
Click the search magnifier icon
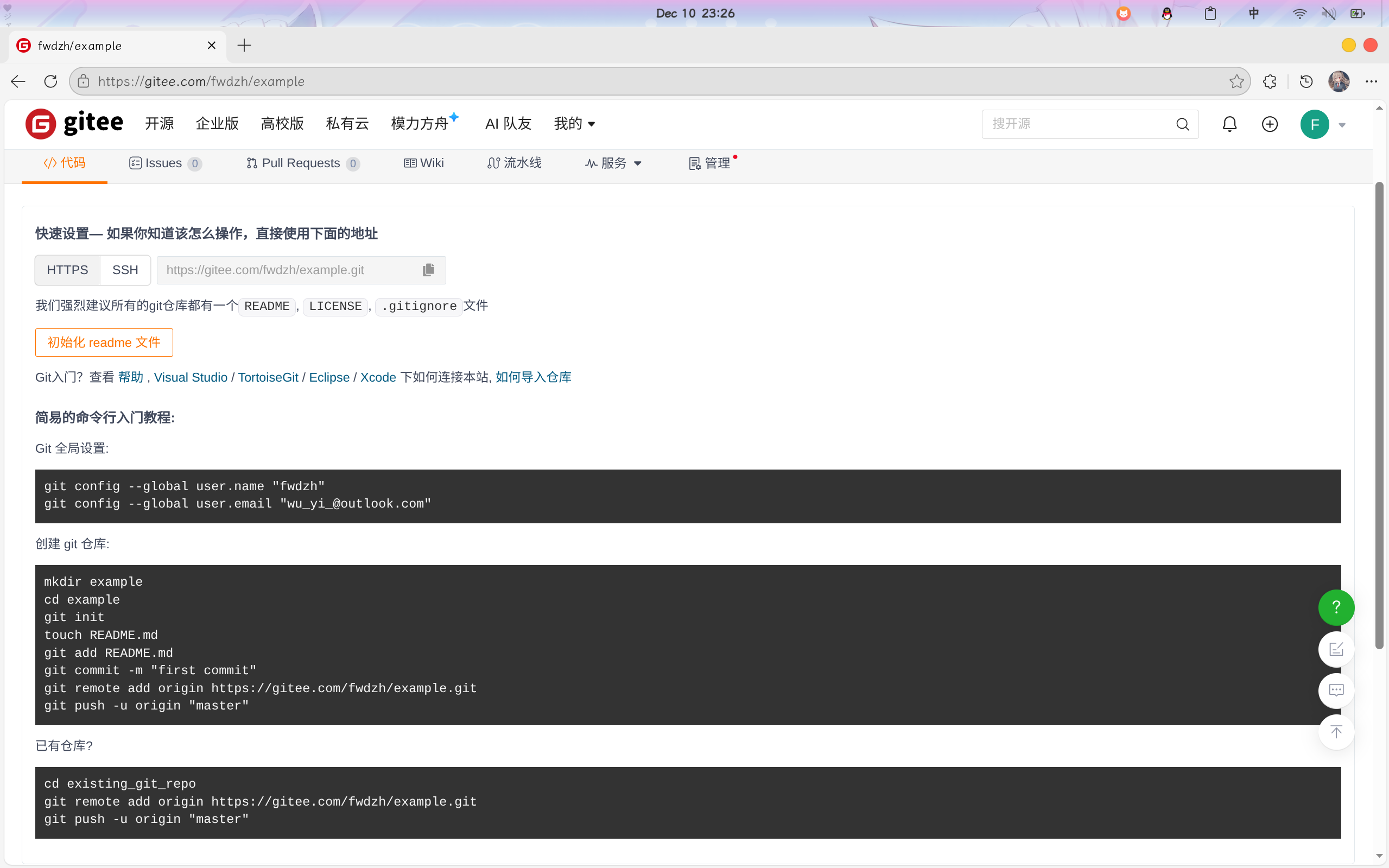[x=1182, y=124]
